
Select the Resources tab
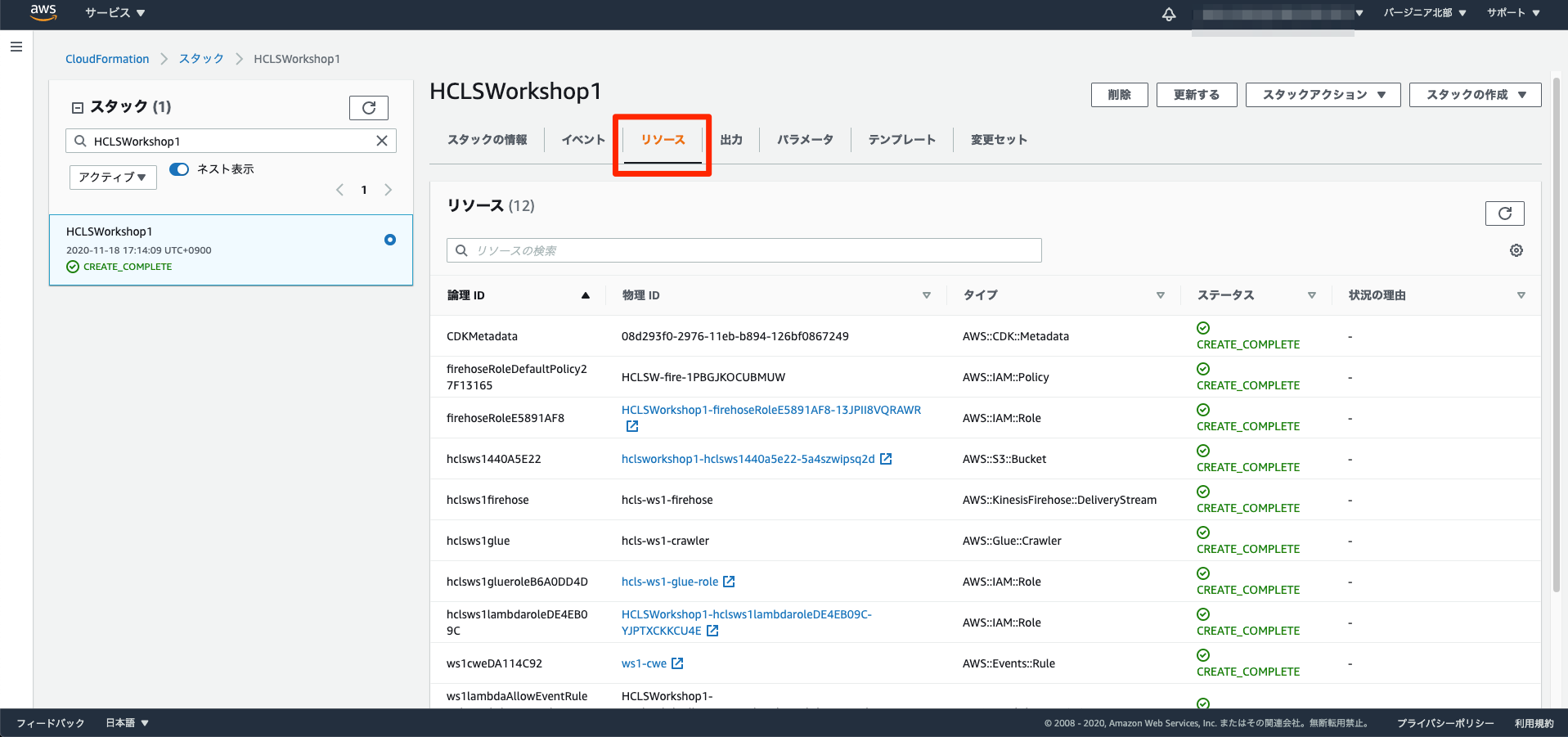663,140
